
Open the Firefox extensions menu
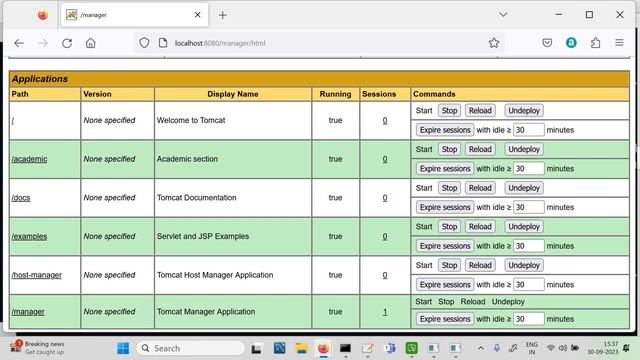596,43
